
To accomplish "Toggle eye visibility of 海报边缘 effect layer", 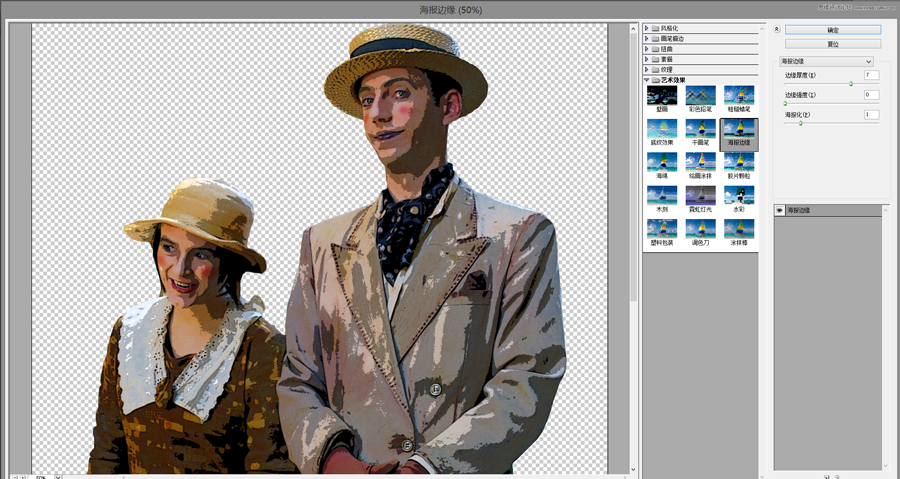I will pyautogui.click(x=780, y=211).
